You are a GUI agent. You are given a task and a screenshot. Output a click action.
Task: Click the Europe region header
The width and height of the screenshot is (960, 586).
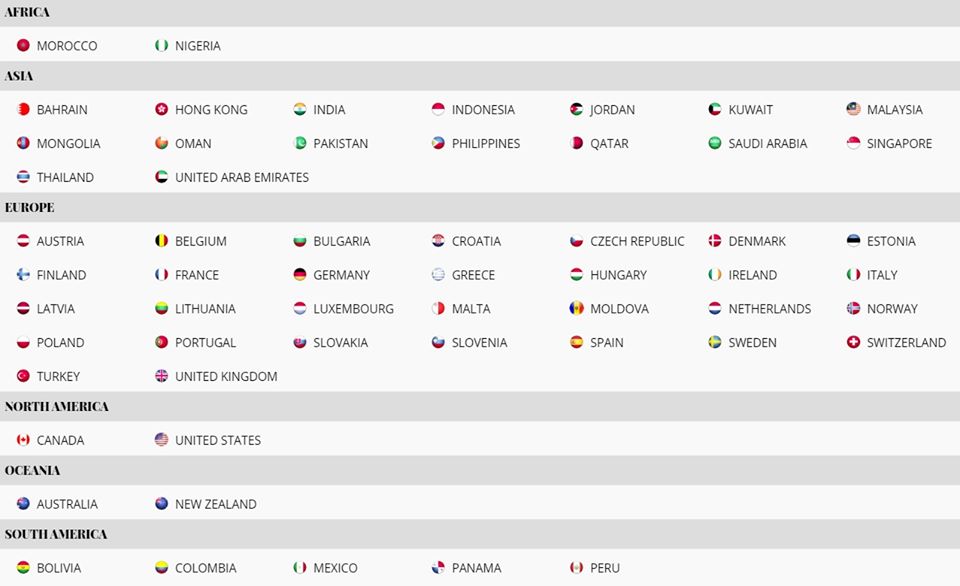(x=480, y=208)
